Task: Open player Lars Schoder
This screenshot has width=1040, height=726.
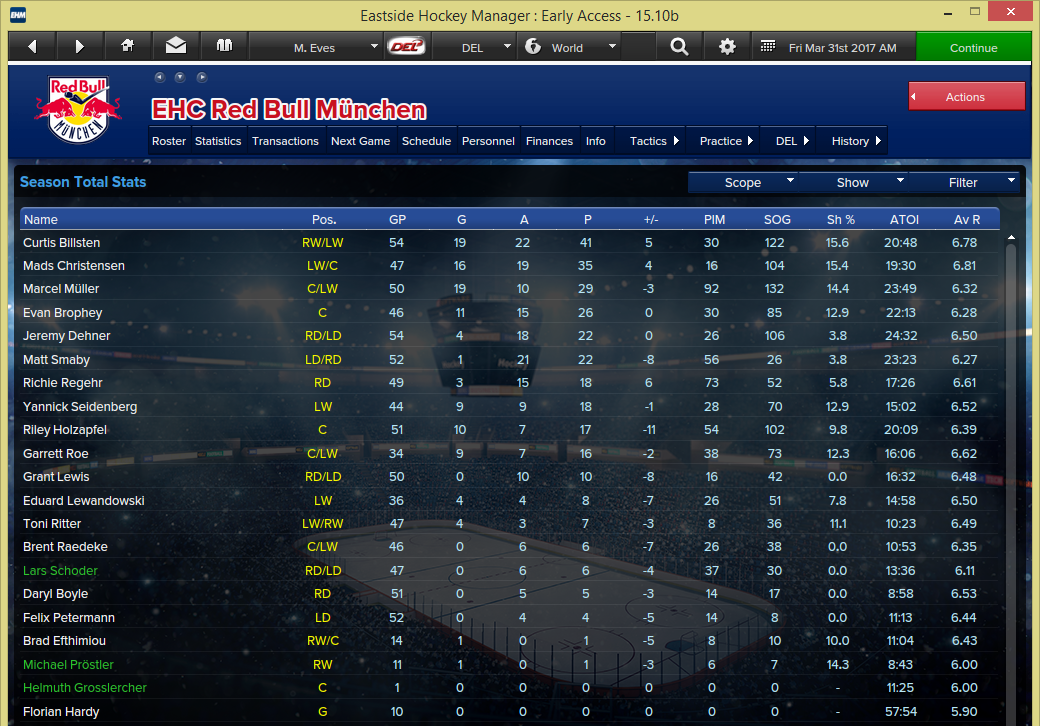Action: [60, 571]
